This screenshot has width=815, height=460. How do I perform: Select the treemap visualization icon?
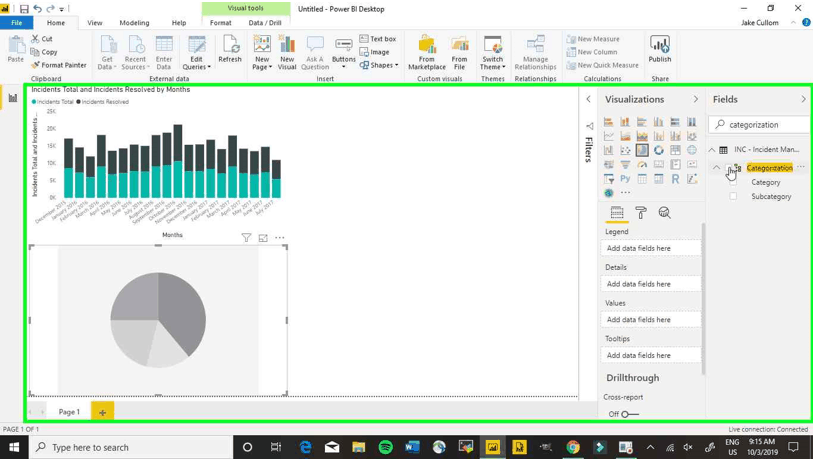pyautogui.click(x=675, y=150)
